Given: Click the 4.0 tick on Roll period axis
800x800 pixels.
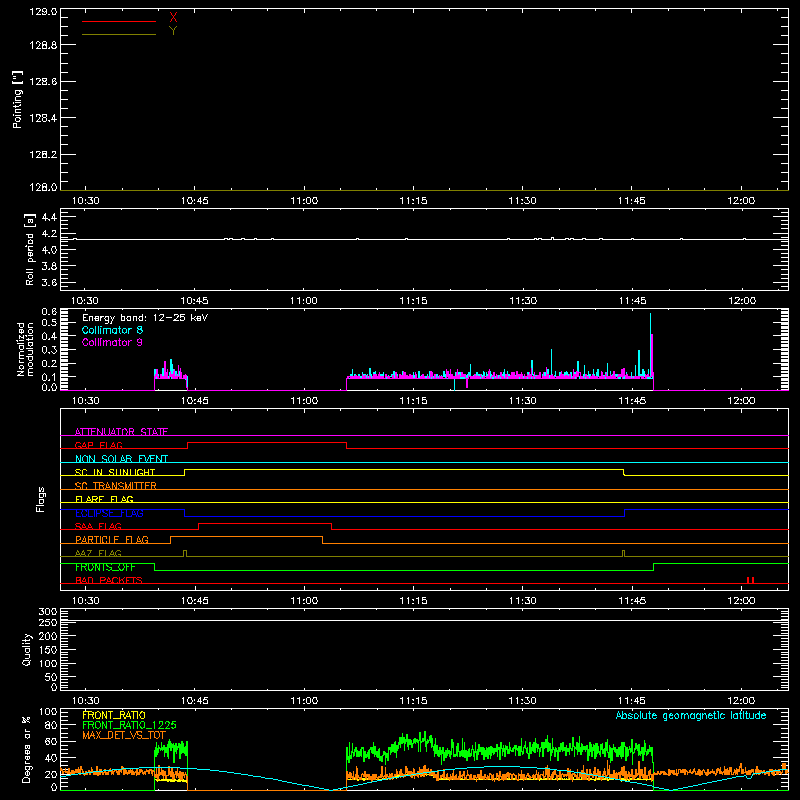Looking at the screenshot, I should pos(49,250).
